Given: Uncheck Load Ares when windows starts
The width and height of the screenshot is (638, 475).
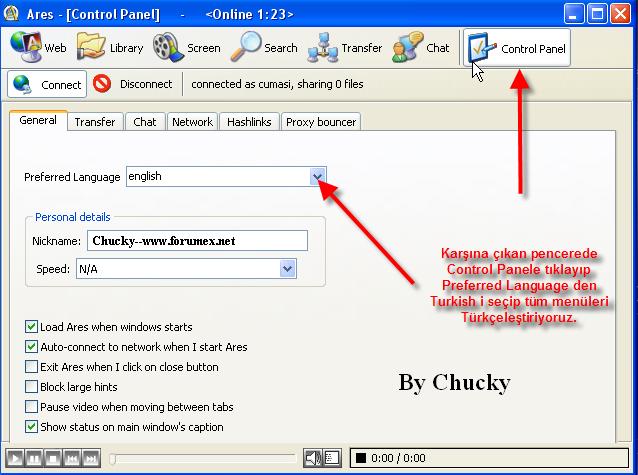Looking at the screenshot, I should (x=32, y=327).
